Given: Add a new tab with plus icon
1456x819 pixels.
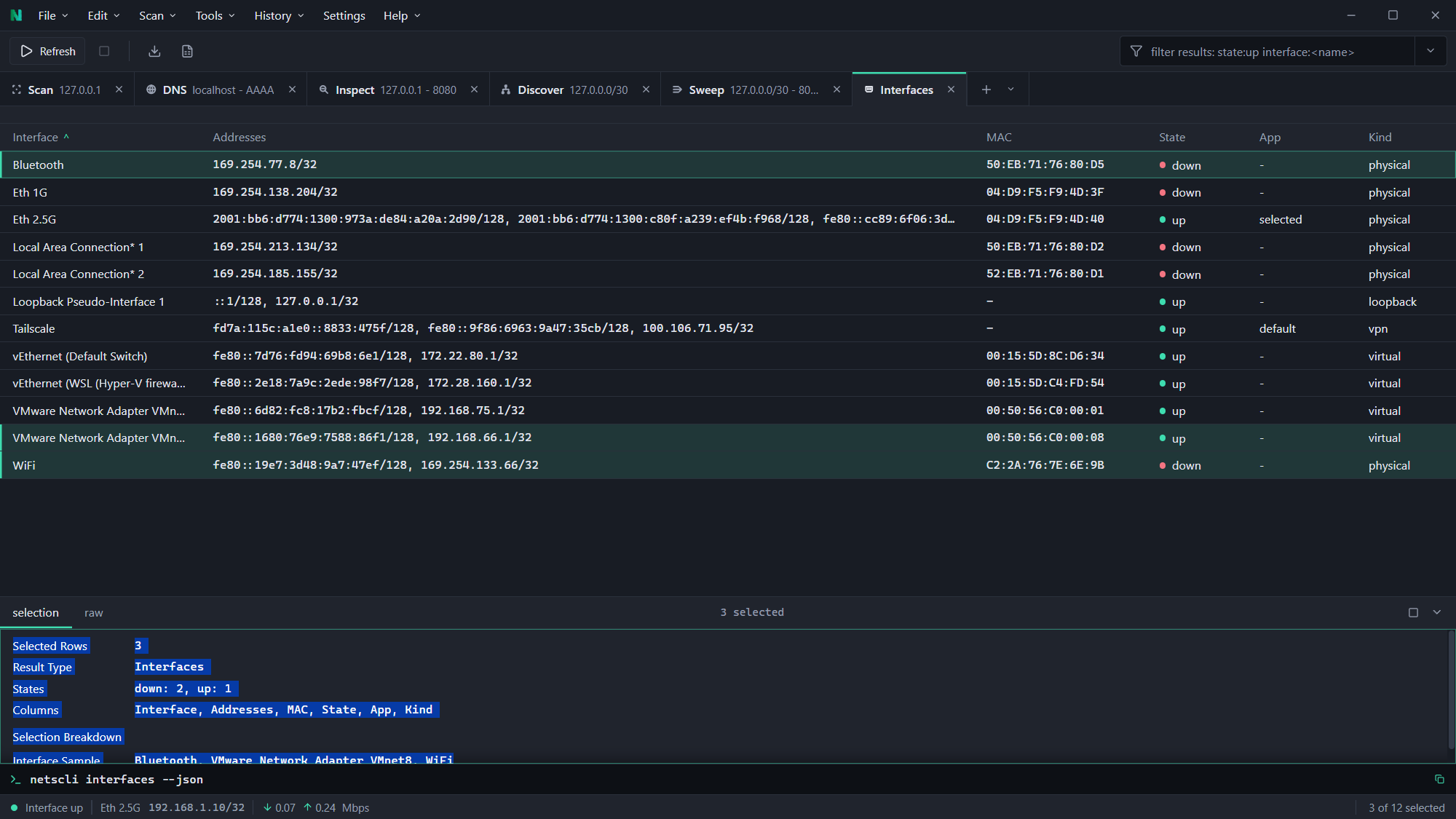Looking at the screenshot, I should click(x=986, y=90).
